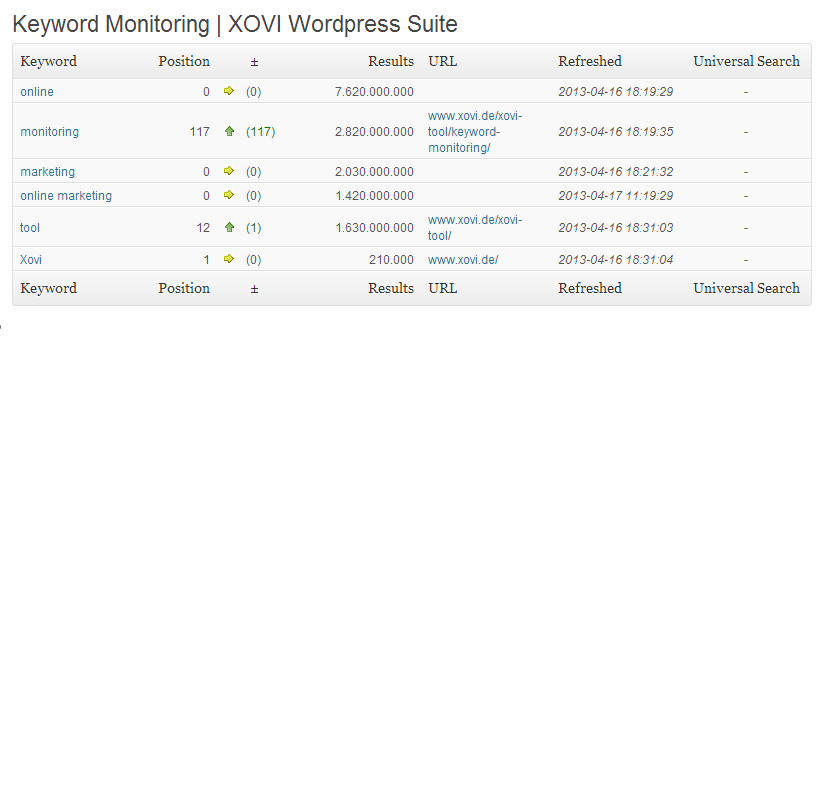
Task: Select position value 117
Action: (200, 131)
